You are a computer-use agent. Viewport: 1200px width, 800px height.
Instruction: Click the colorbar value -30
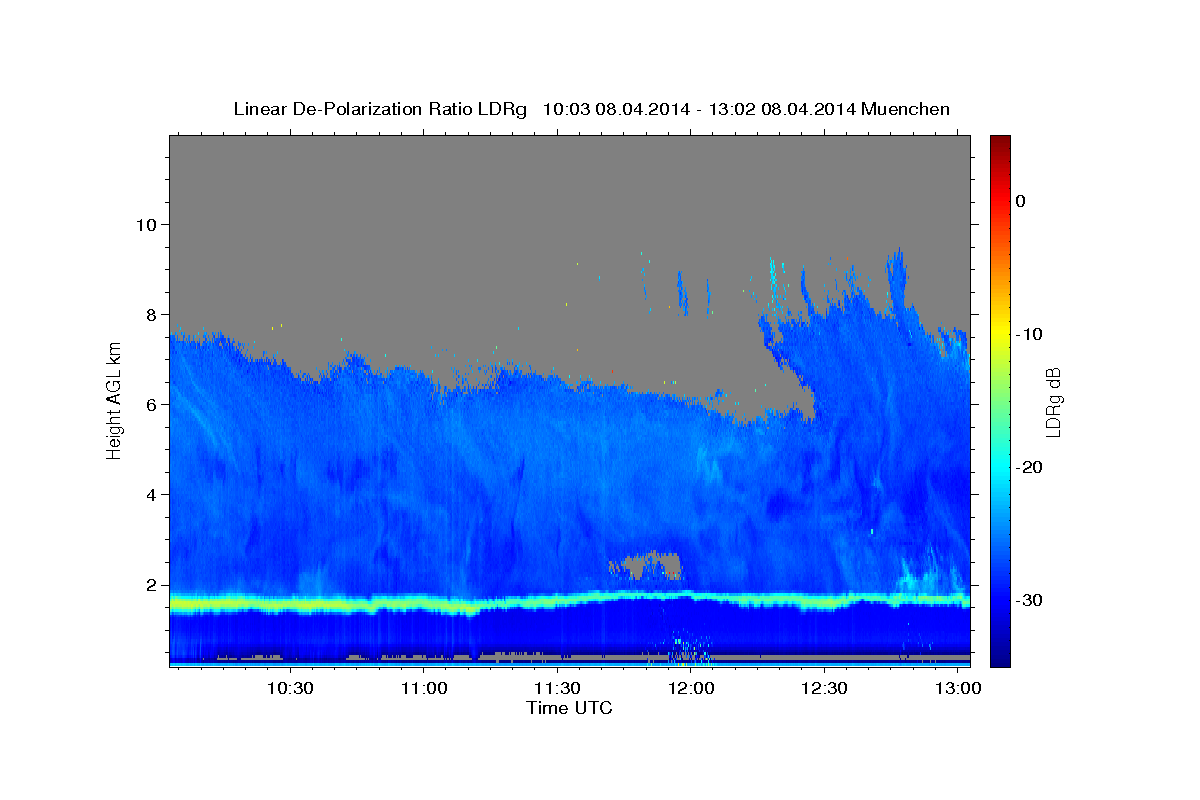[1031, 600]
